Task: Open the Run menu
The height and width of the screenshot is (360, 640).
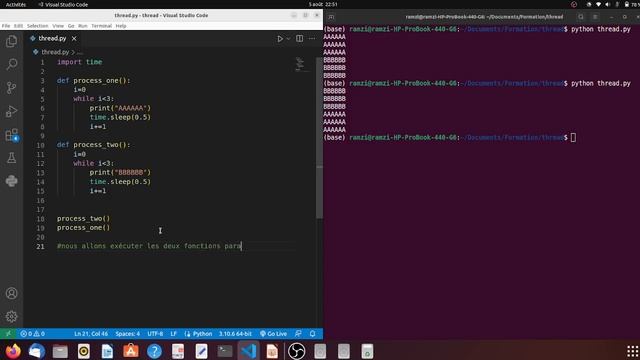Action: coord(83,26)
